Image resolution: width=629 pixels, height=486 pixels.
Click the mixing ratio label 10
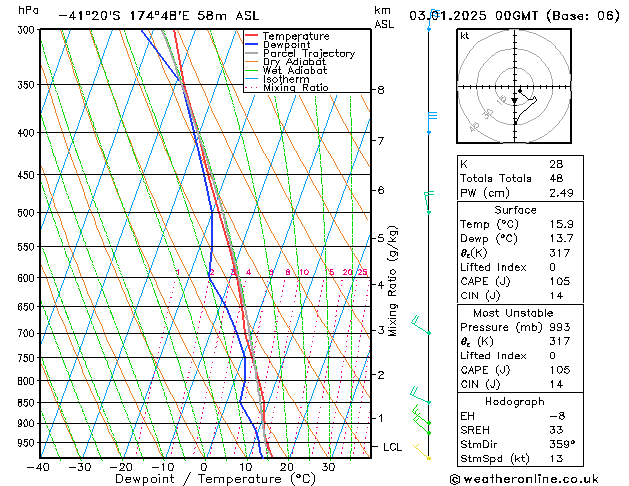(304, 272)
